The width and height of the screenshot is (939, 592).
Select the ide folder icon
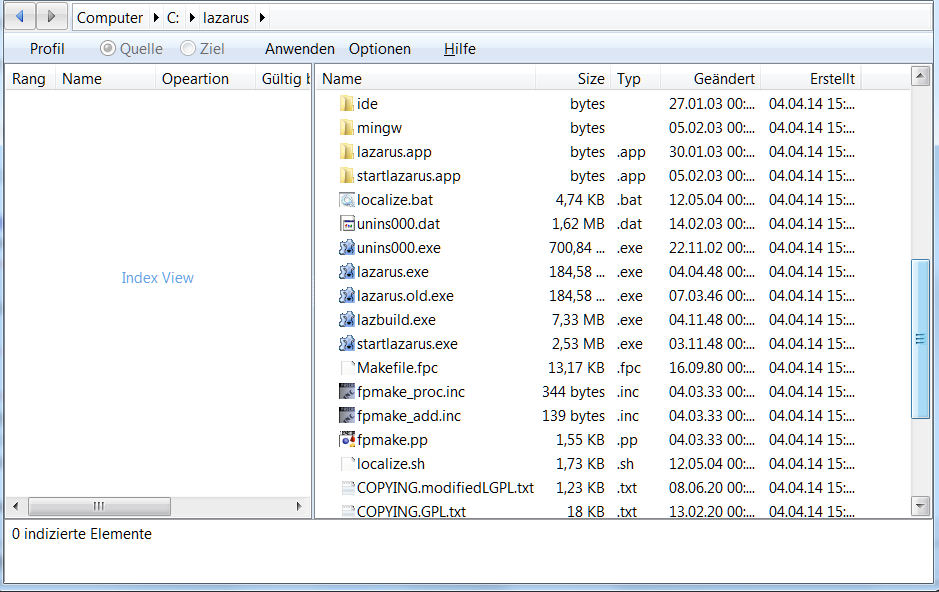347,104
